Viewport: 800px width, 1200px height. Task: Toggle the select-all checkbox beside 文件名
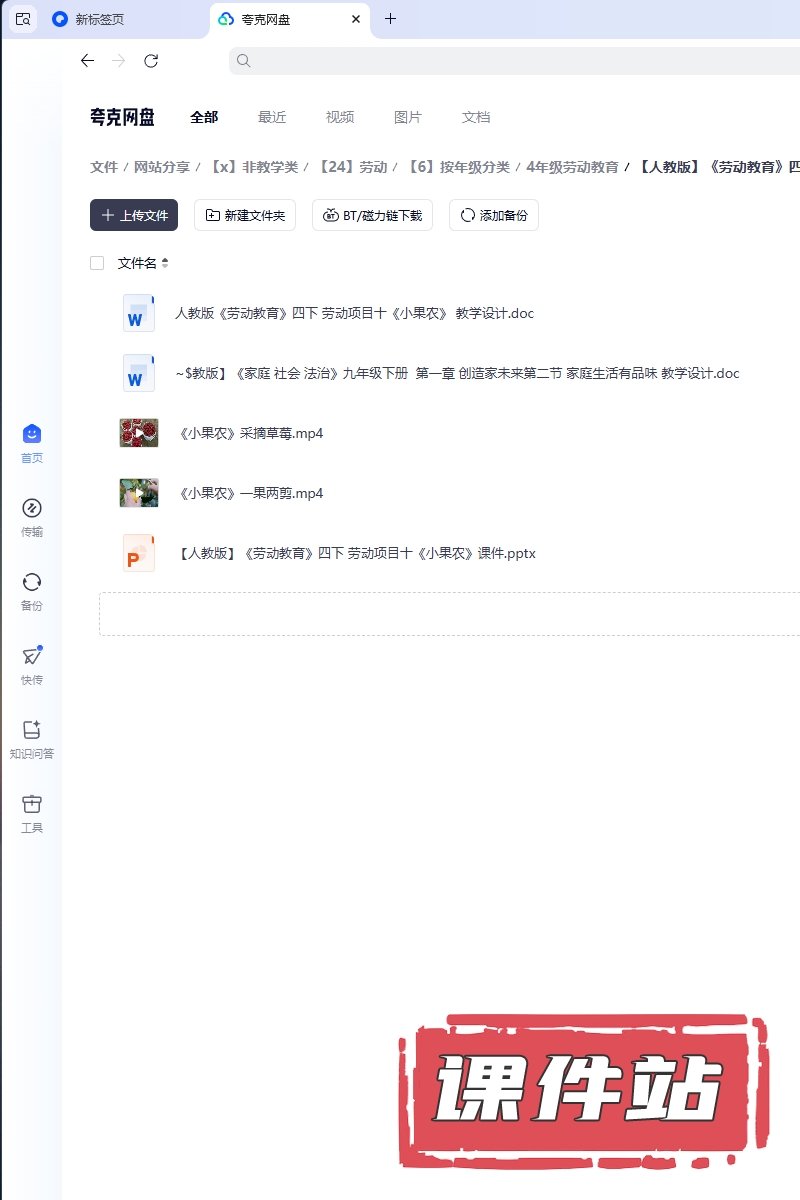(97, 263)
